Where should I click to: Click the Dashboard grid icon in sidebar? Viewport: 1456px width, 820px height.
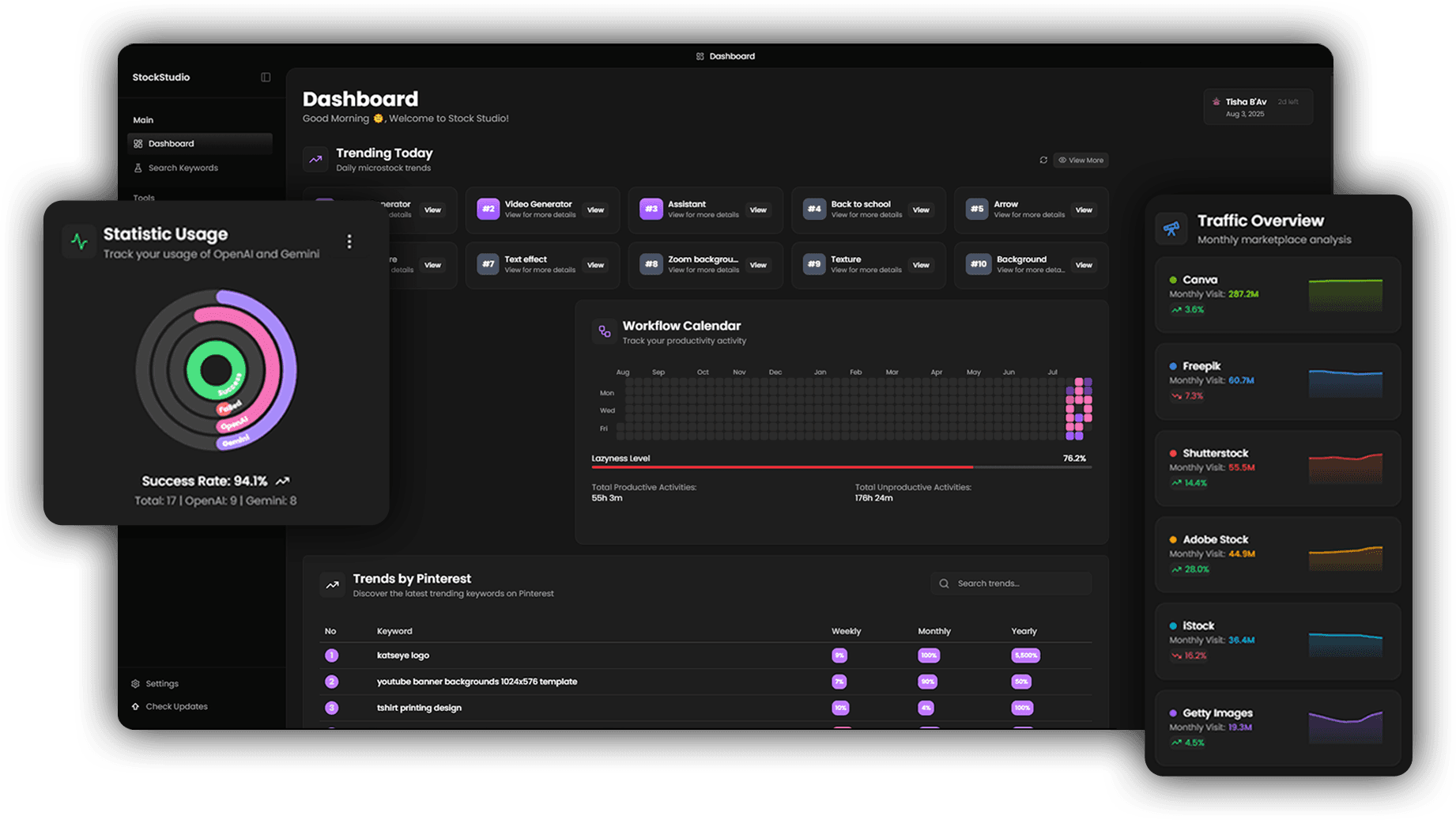click(x=138, y=144)
